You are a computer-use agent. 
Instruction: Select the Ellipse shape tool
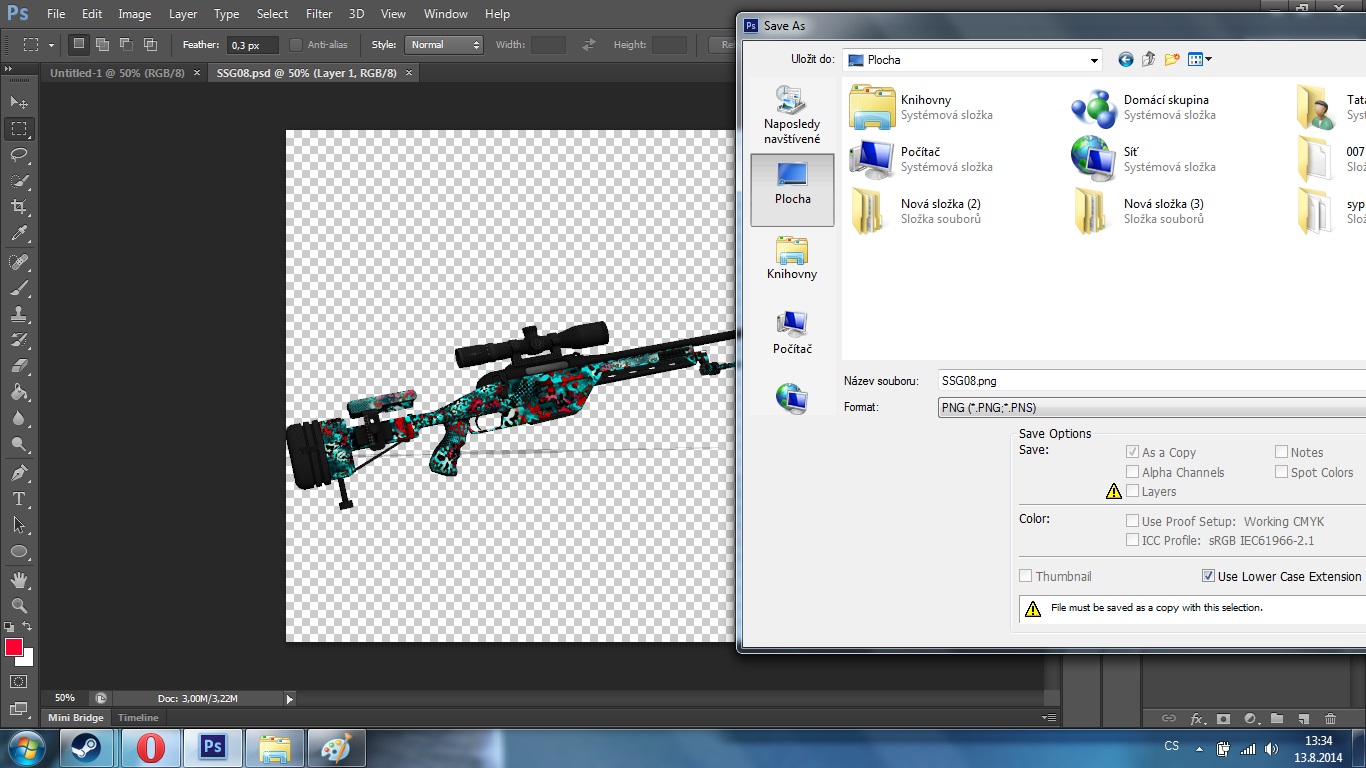tap(19, 551)
